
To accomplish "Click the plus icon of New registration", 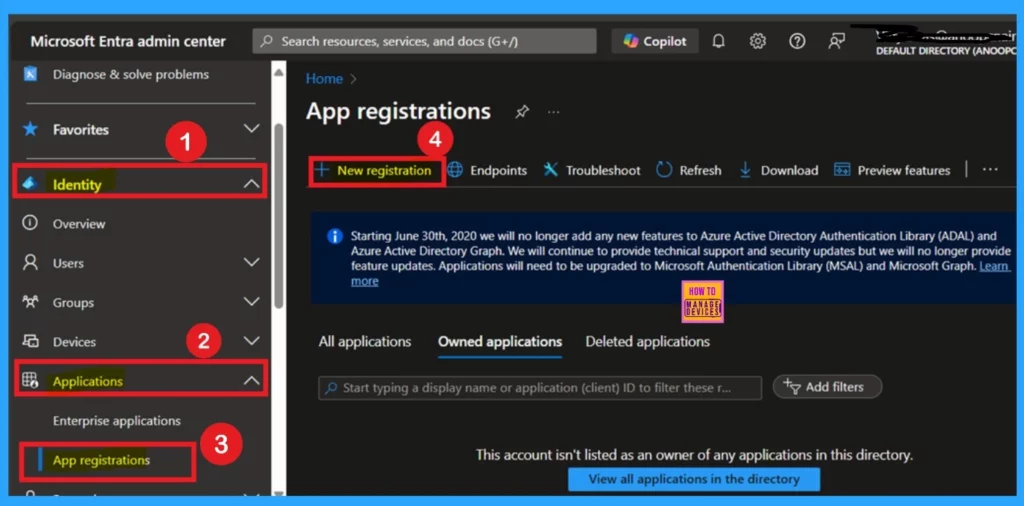I will point(321,170).
